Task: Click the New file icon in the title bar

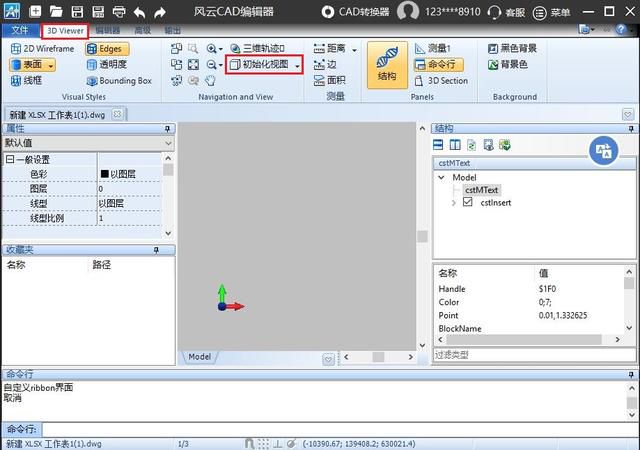Action: 35,11
